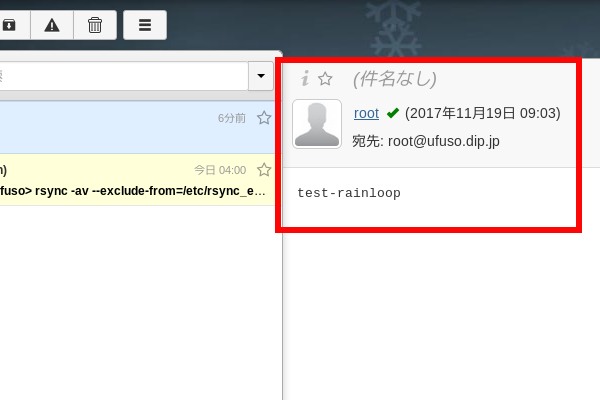Viewport: 600px width, 400px height.
Task: Expand the search box dropdown arrow
Action: click(x=263, y=76)
